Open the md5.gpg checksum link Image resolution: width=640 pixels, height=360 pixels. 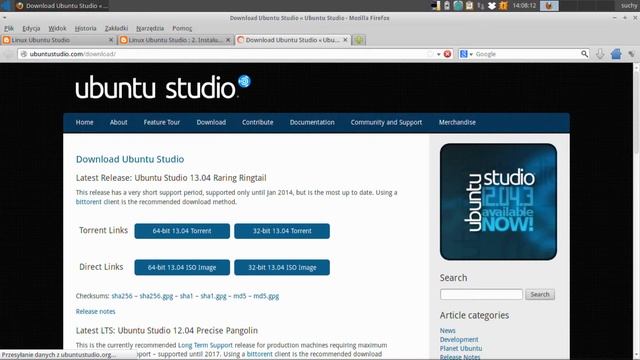click(x=266, y=296)
